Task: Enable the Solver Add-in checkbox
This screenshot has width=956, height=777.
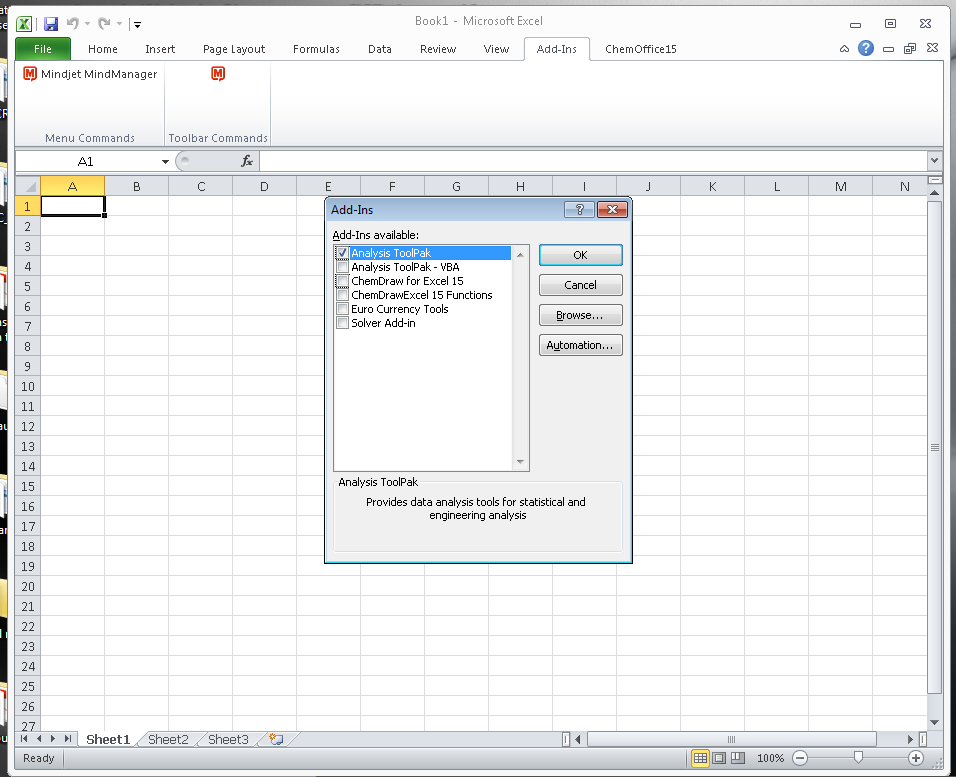Action: [343, 323]
